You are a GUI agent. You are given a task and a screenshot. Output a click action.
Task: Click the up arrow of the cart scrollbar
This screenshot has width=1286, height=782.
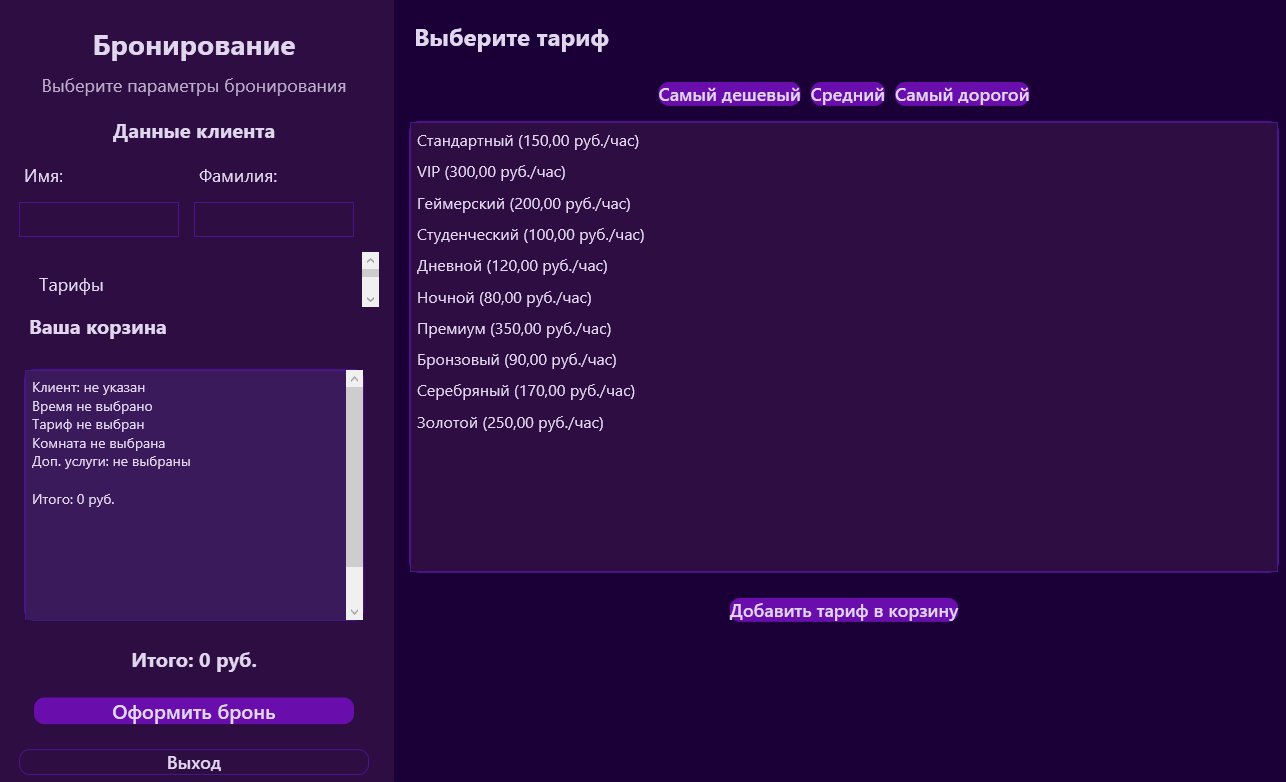point(353,378)
